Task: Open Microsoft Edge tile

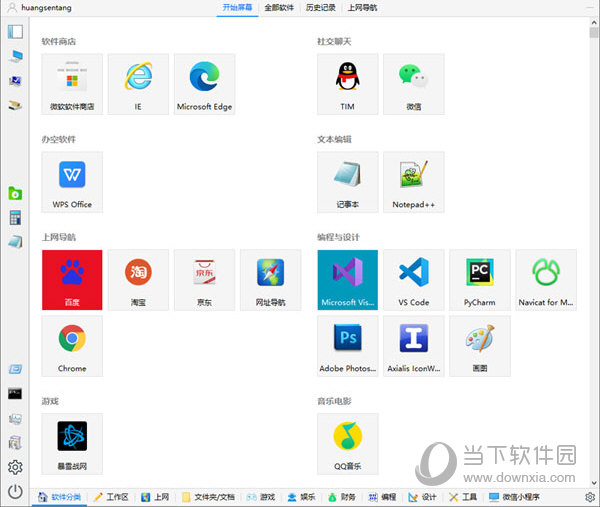Action: pos(204,84)
